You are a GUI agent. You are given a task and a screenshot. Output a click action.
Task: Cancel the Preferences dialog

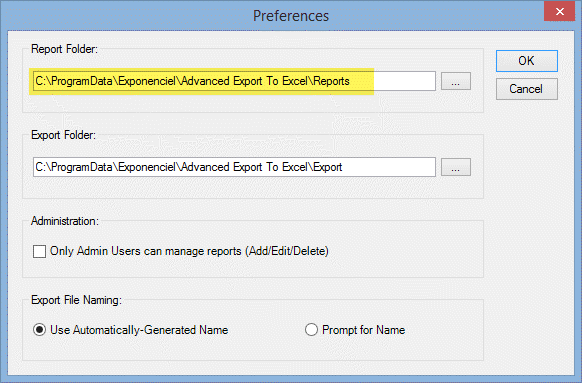[527, 89]
